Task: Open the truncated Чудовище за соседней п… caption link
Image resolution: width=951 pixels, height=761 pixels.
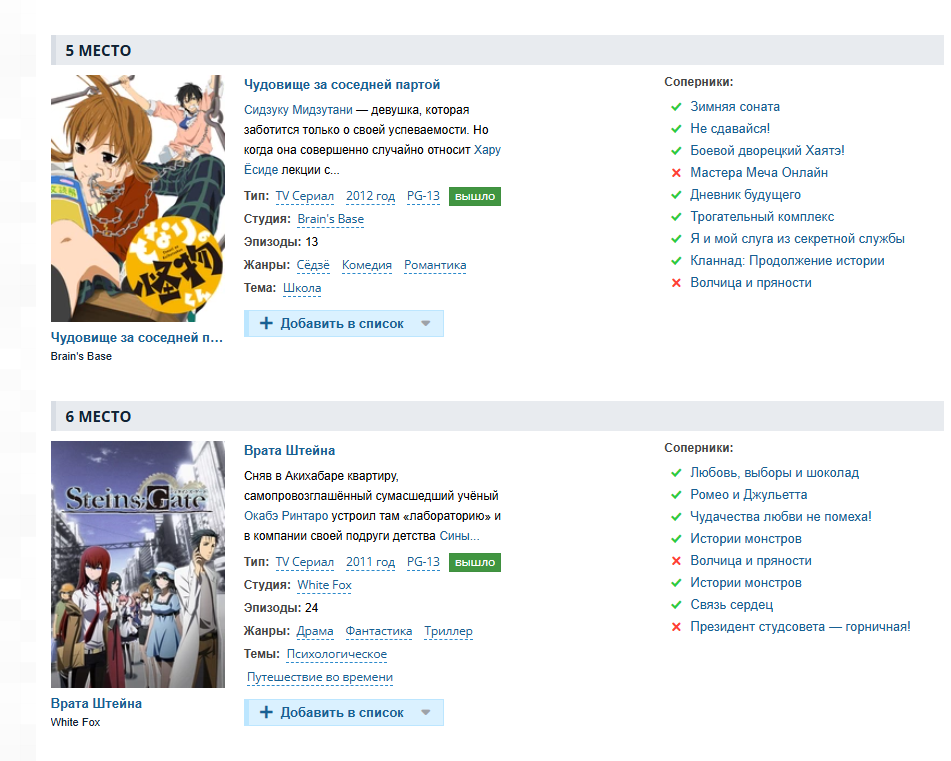Action: click(137, 338)
